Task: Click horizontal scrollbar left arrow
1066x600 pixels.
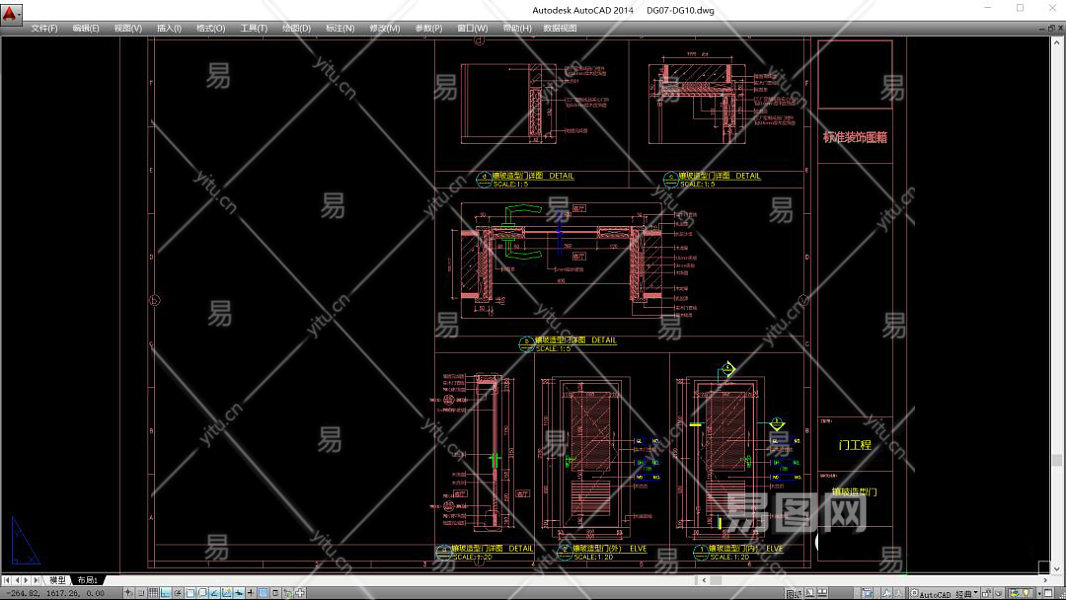Action: pyautogui.click(x=704, y=580)
